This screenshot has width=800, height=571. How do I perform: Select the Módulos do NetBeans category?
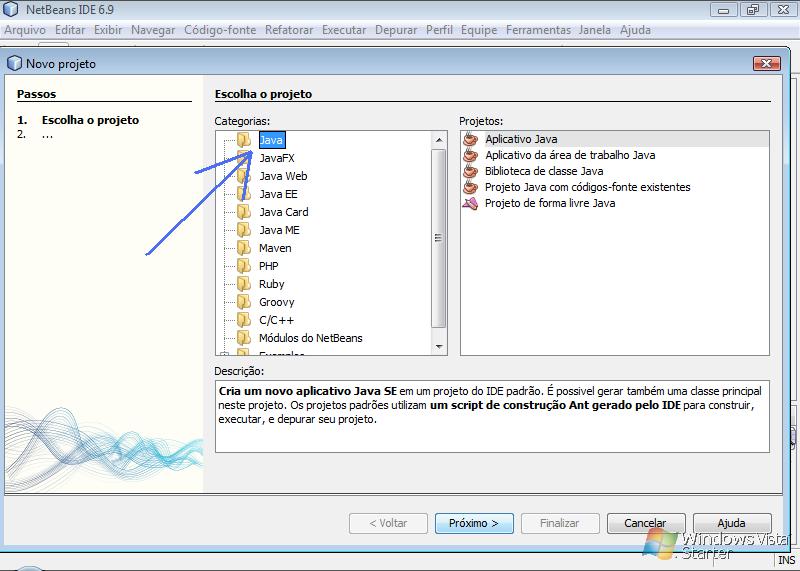pyautogui.click(x=311, y=338)
